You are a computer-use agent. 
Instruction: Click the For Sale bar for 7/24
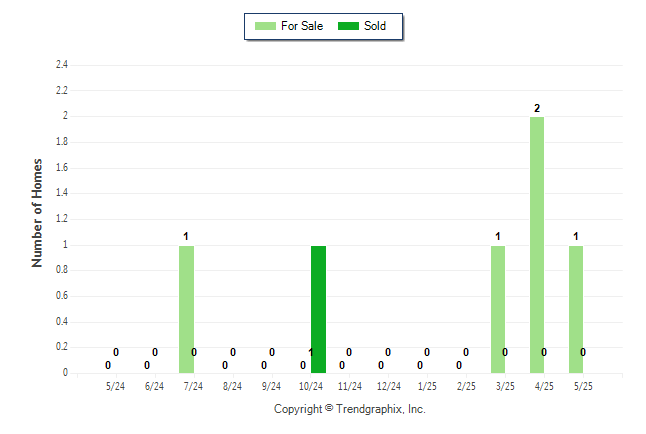186,310
